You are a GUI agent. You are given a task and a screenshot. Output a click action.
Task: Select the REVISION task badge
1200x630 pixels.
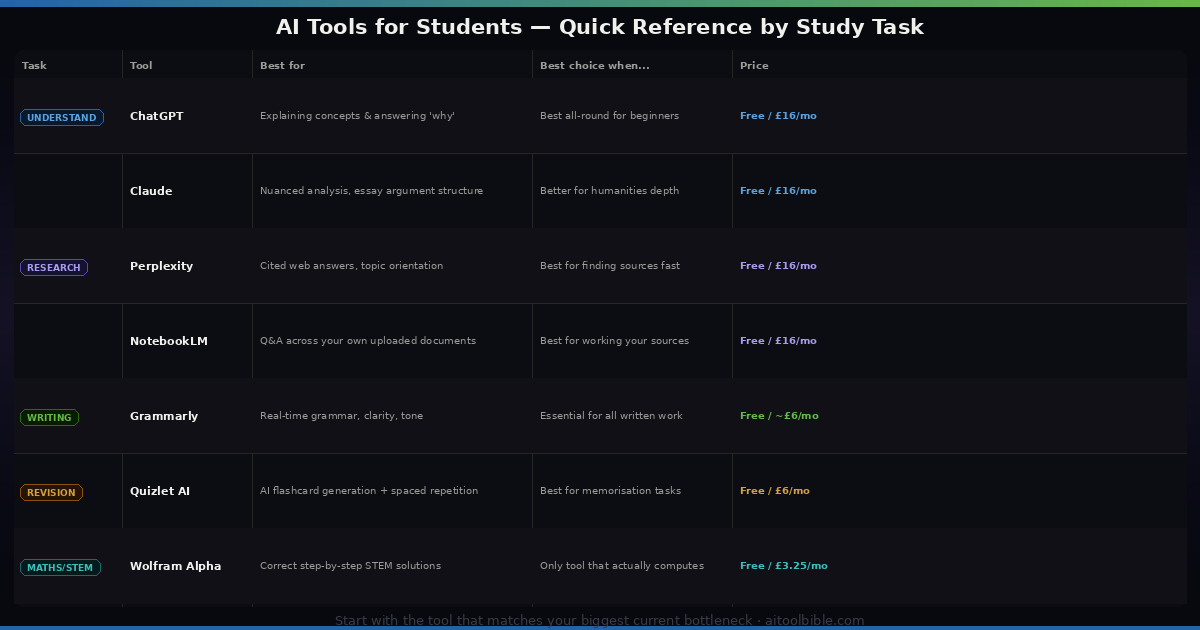point(51,493)
